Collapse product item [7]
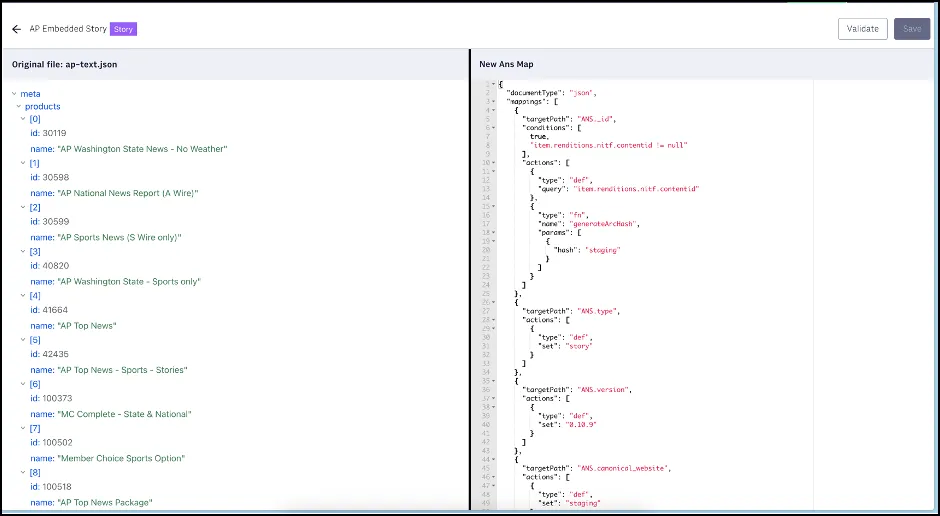 (x=23, y=429)
